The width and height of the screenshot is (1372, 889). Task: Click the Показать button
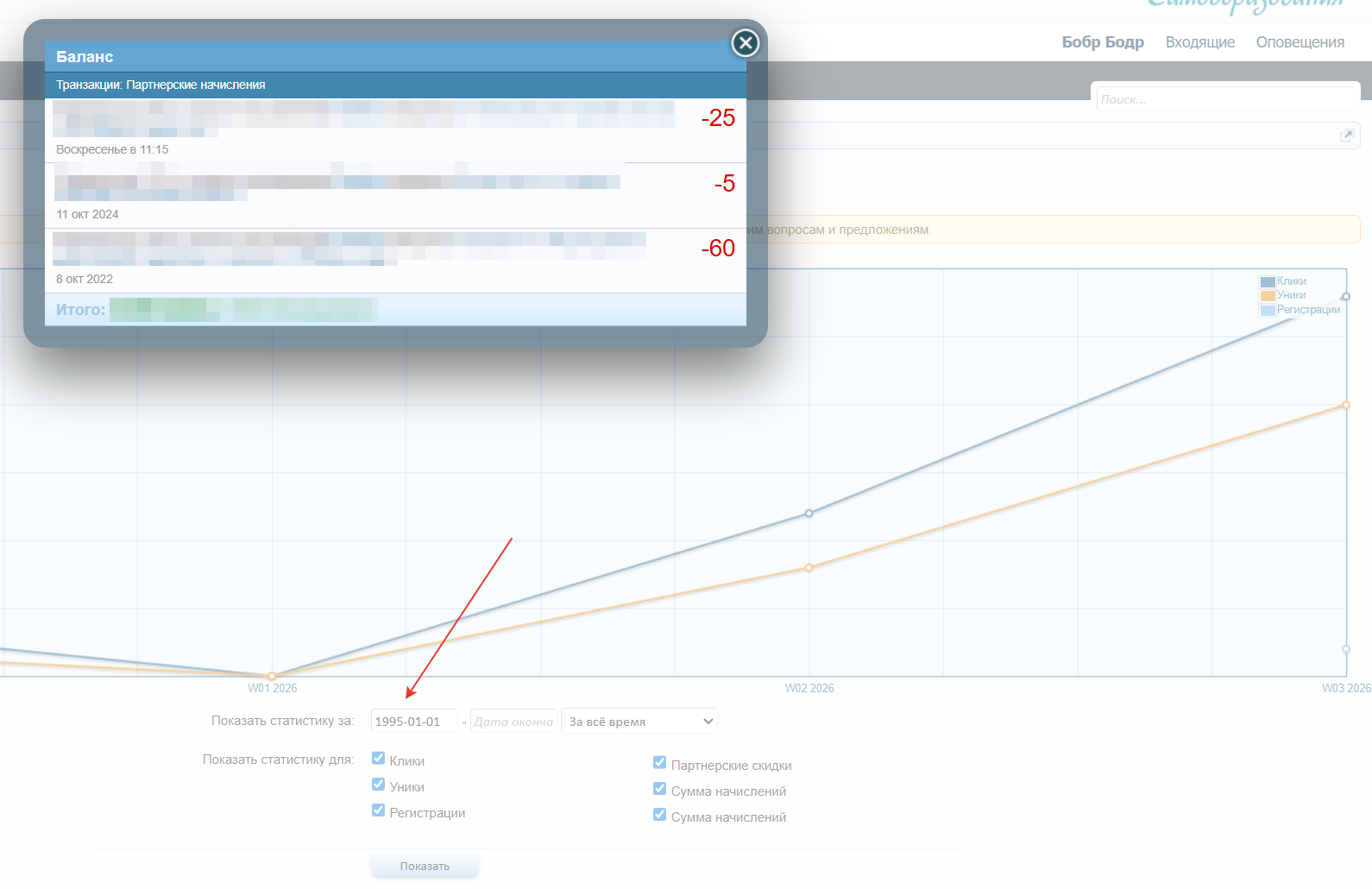pyautogui.click(x=425, y=866)
